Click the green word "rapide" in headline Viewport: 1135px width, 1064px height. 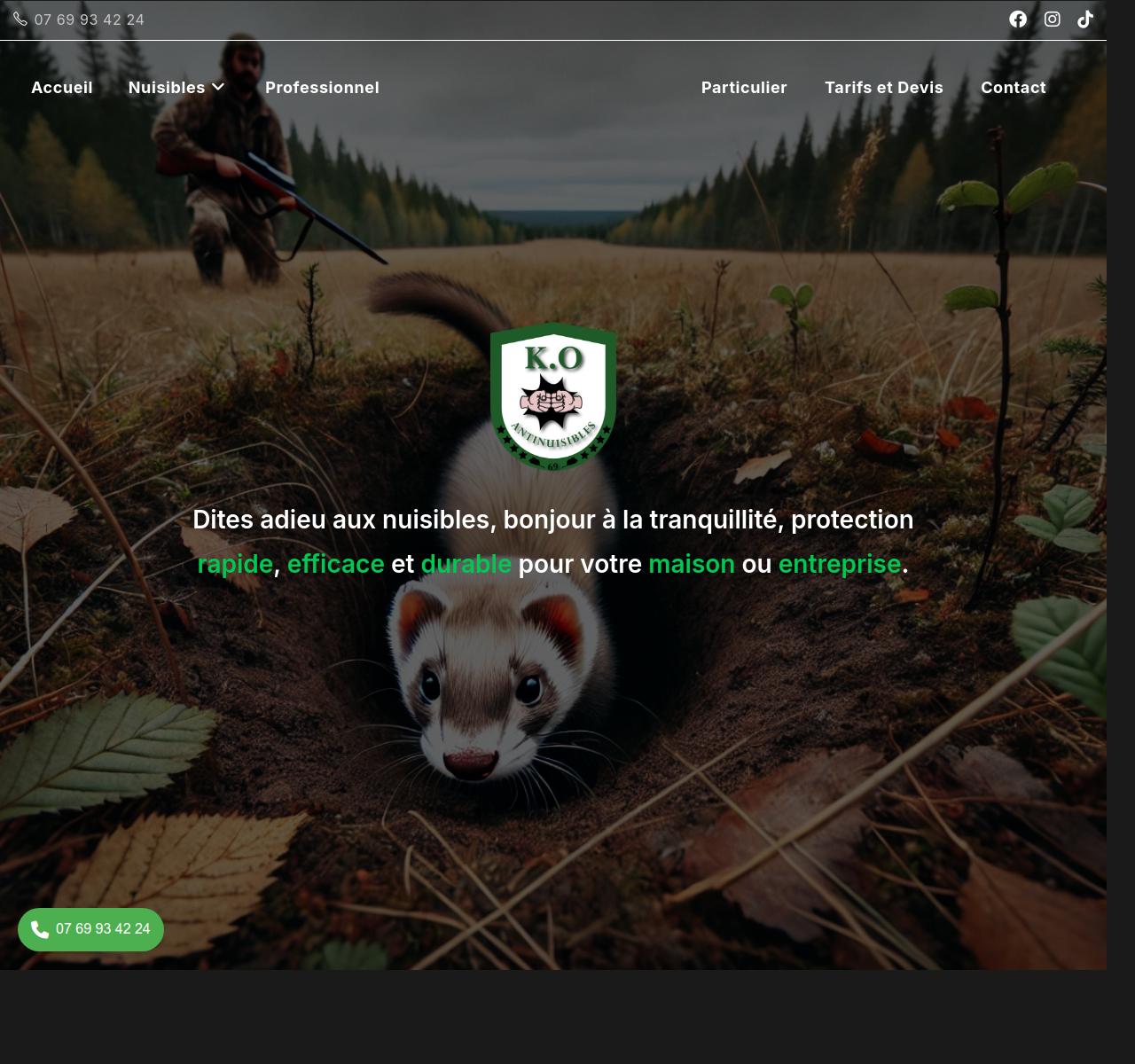click(235, 564)
